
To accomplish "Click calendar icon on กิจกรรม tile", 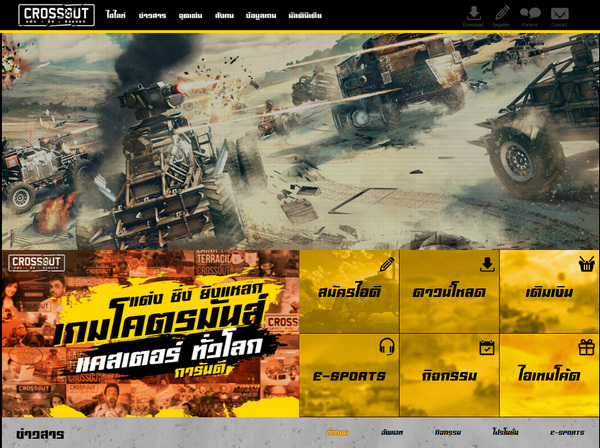I will coord(487,347).
